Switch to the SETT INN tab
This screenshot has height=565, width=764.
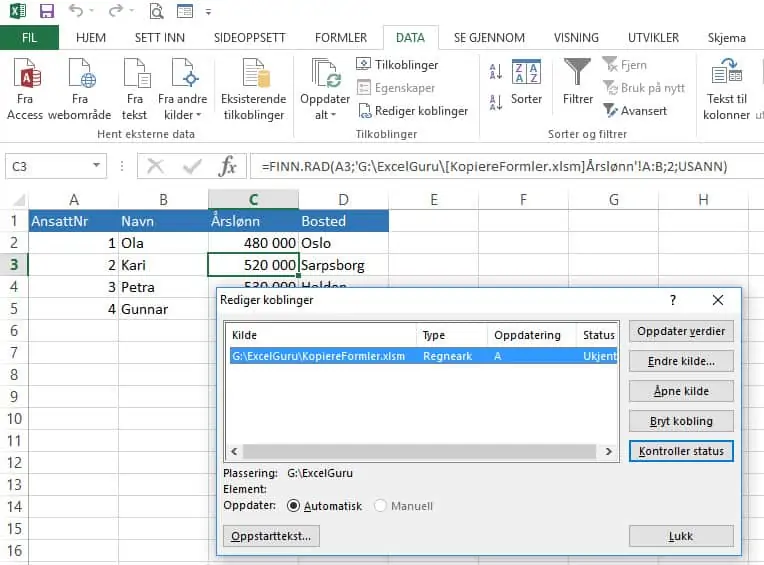[x=160, y=38]
